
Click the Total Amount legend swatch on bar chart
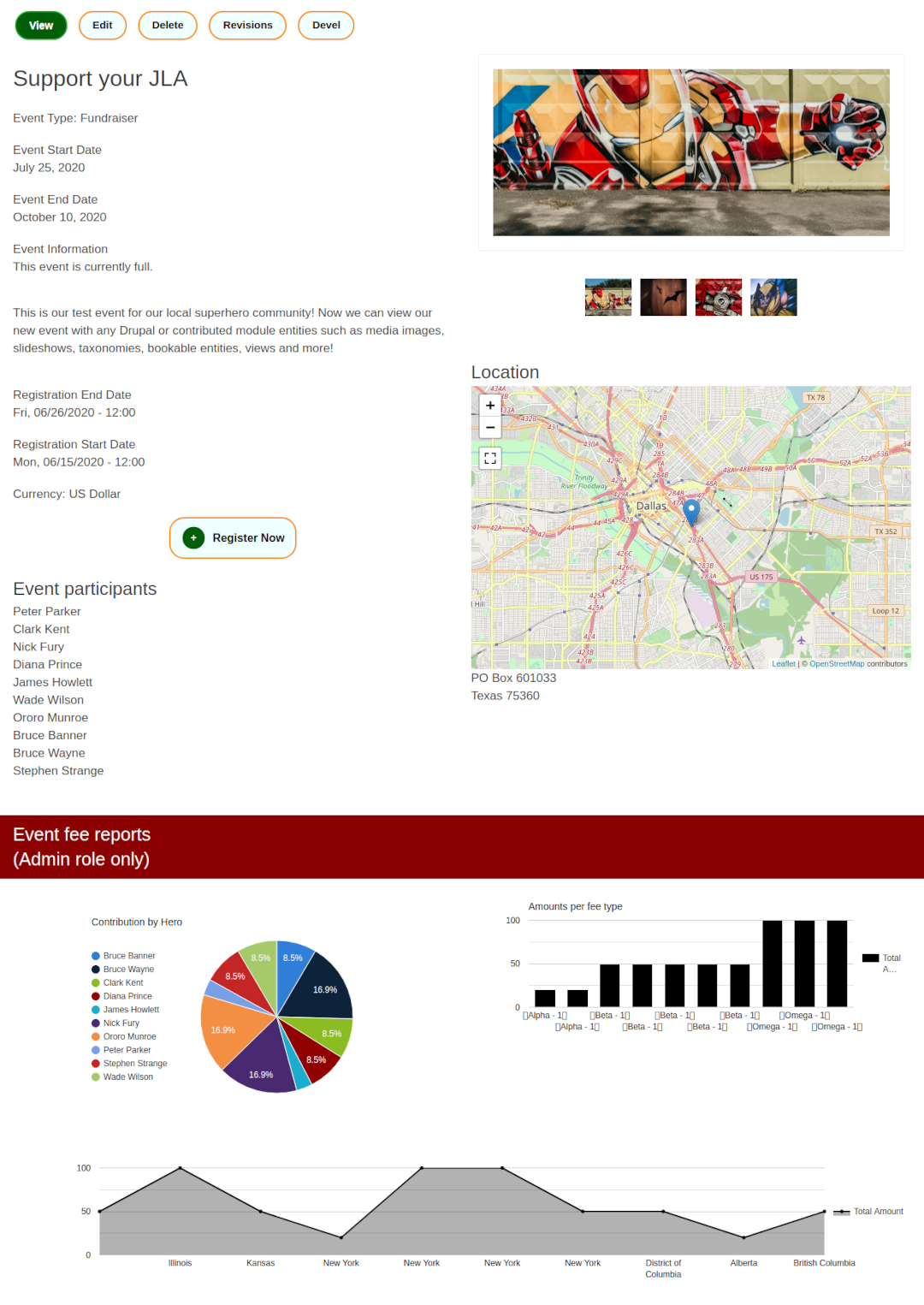[871, 958]
